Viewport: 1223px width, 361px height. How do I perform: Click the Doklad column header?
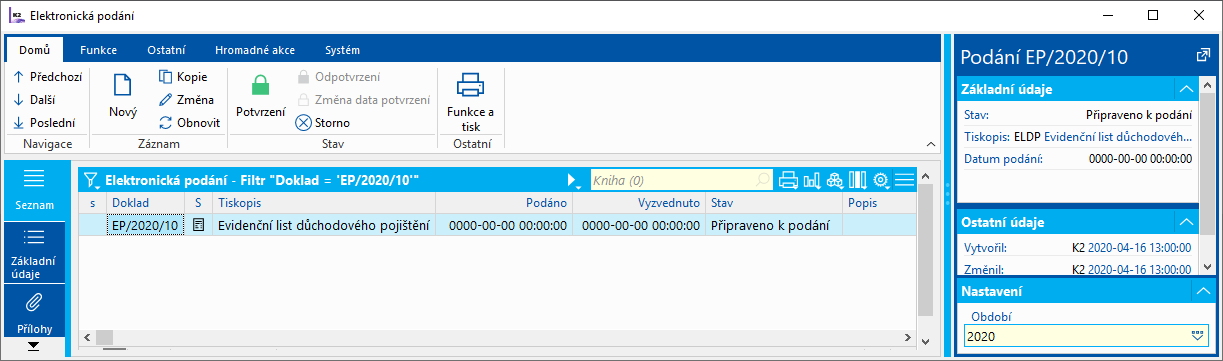tap(146, 203)
